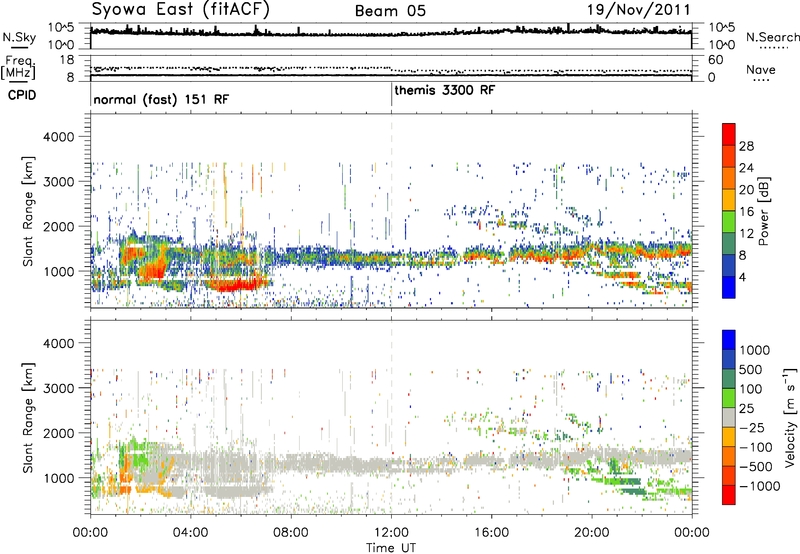The height and width of the screenshot is (554, 800).
Task: Click the 'Time UT' axis title
Action: (391, 548)
